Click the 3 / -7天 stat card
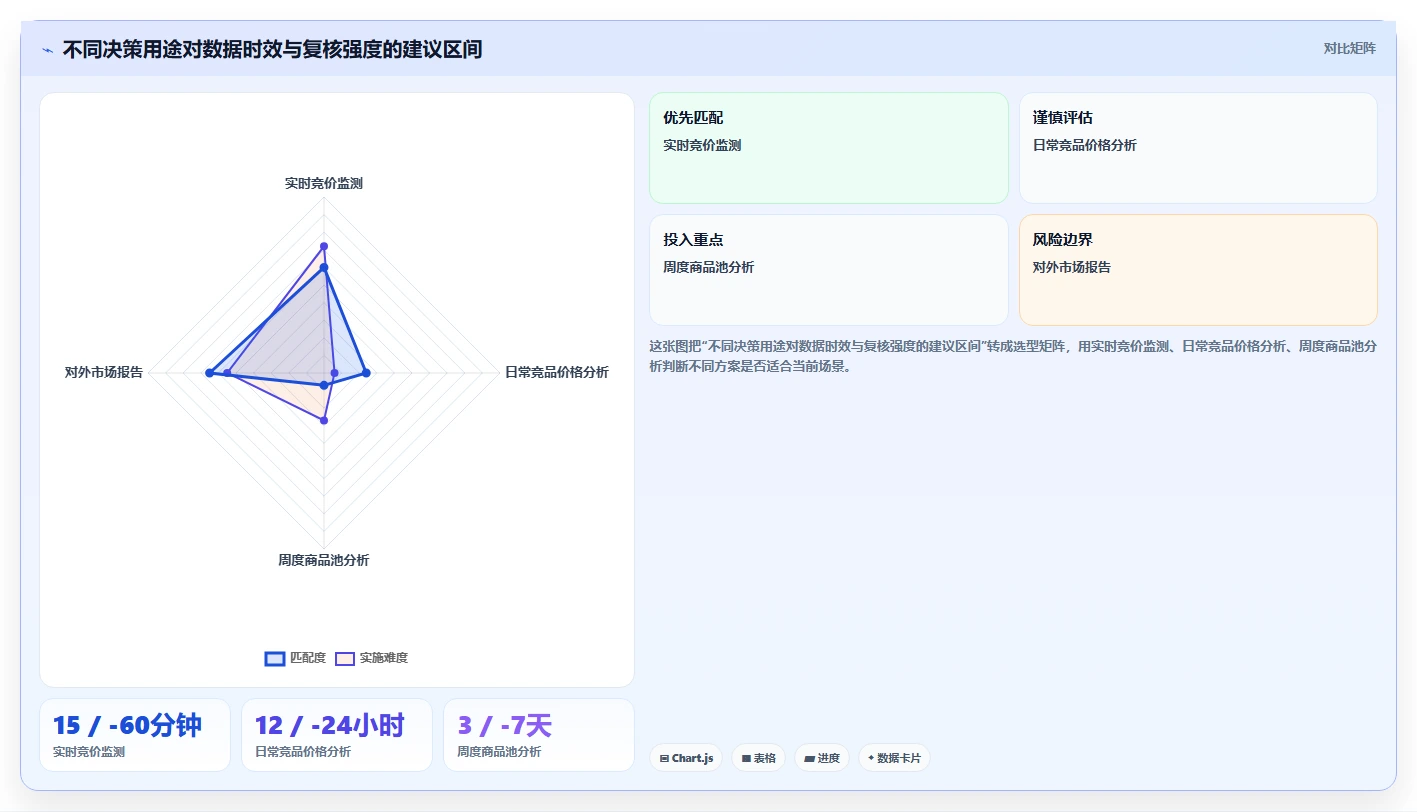Image resolution: width=1417 pixels, height=812 pixels. click(539, 735)
